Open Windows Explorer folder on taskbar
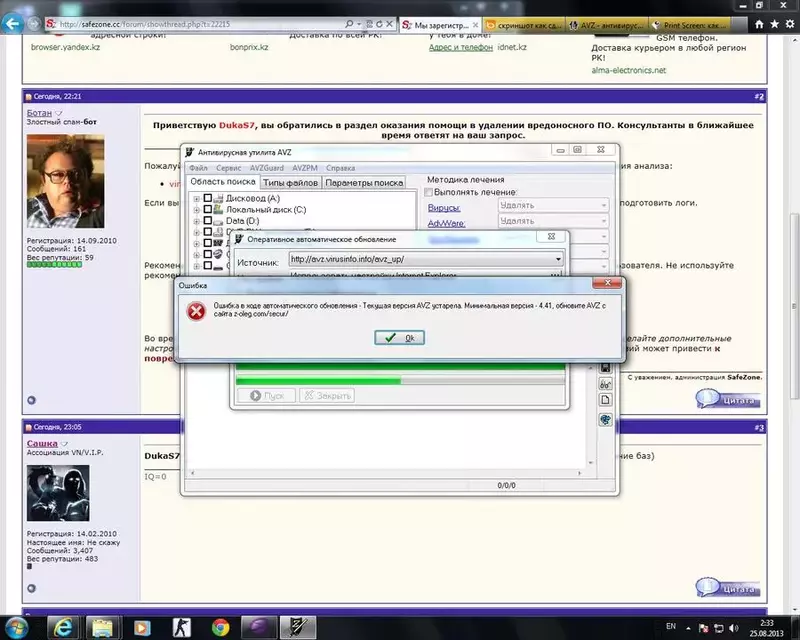The height and width of the screenshot is (640, 800). [102, 627]
